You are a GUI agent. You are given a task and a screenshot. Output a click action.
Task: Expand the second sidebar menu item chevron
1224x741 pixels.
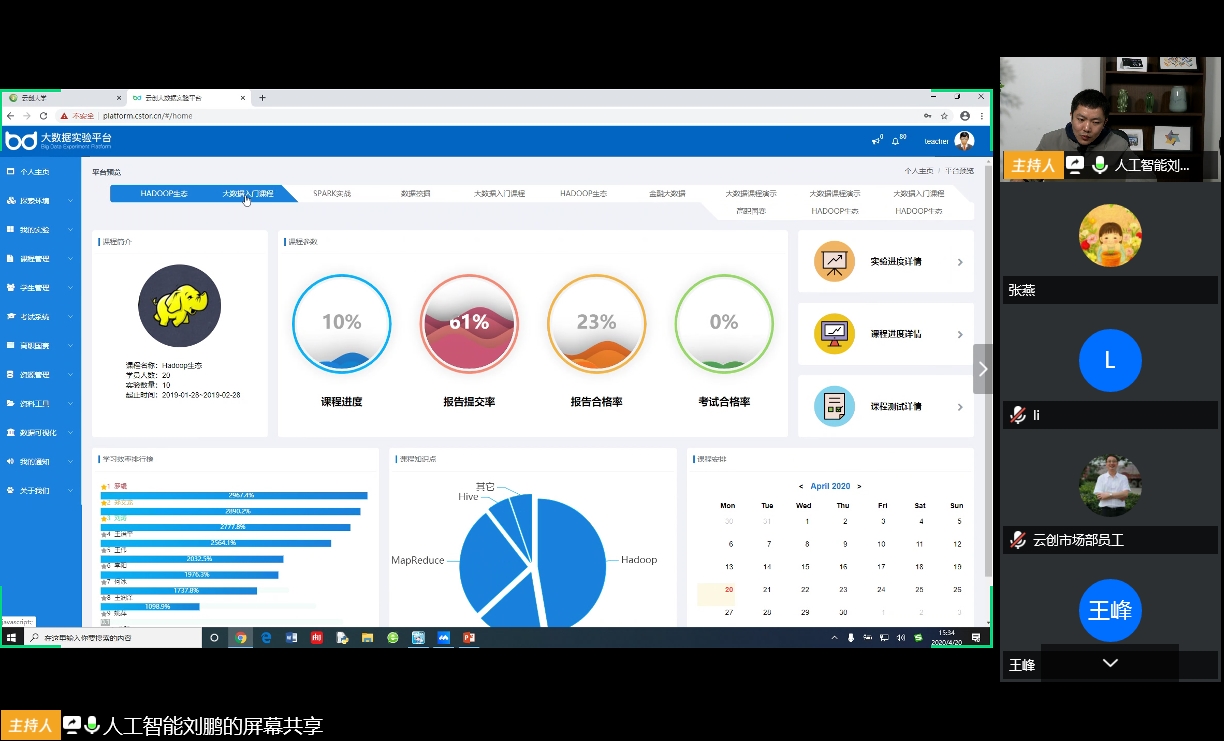coord(70,201)
